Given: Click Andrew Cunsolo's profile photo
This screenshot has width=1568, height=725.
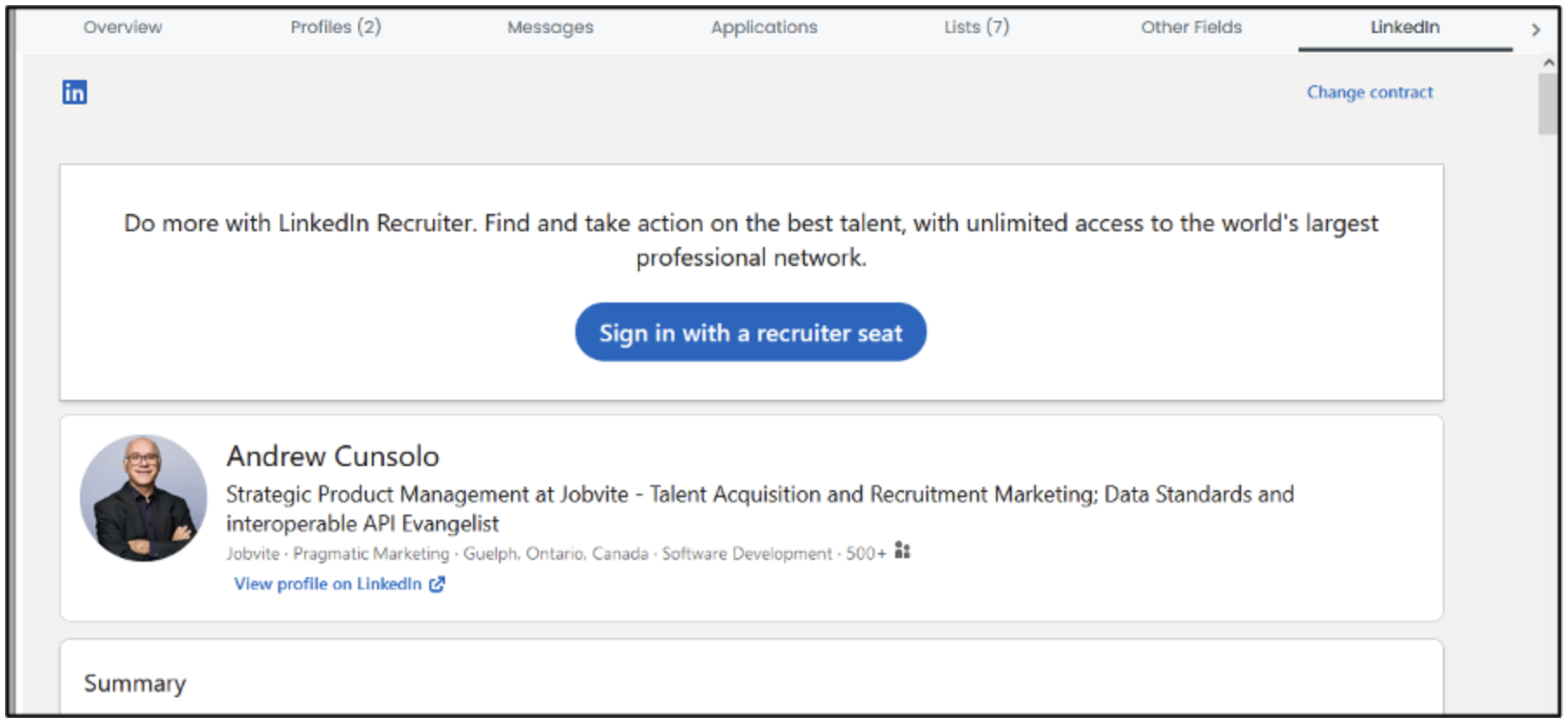Looking at the screenshot, I should [x=143, y=498].
